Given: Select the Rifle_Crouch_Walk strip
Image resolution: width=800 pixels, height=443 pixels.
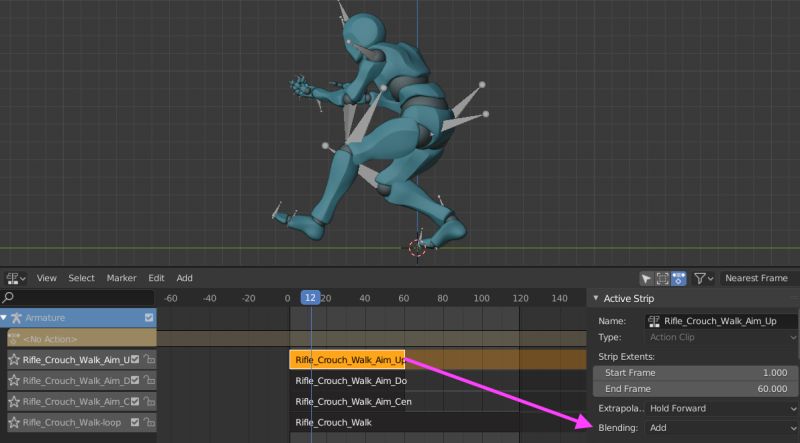Looking at the screenshot, I should [404, 423].
